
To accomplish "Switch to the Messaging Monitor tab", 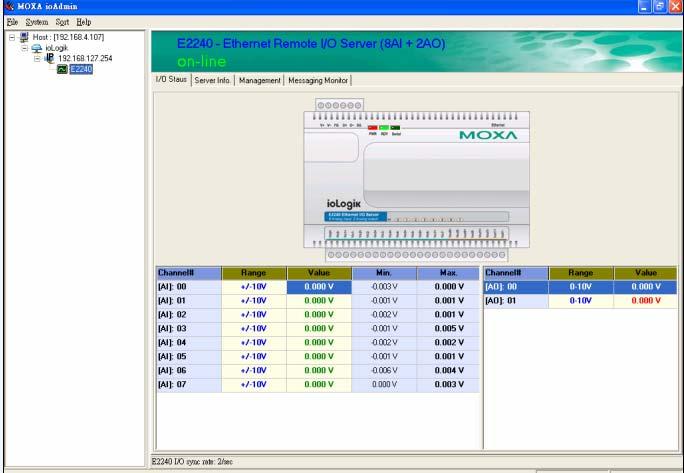I will (318, 80).
